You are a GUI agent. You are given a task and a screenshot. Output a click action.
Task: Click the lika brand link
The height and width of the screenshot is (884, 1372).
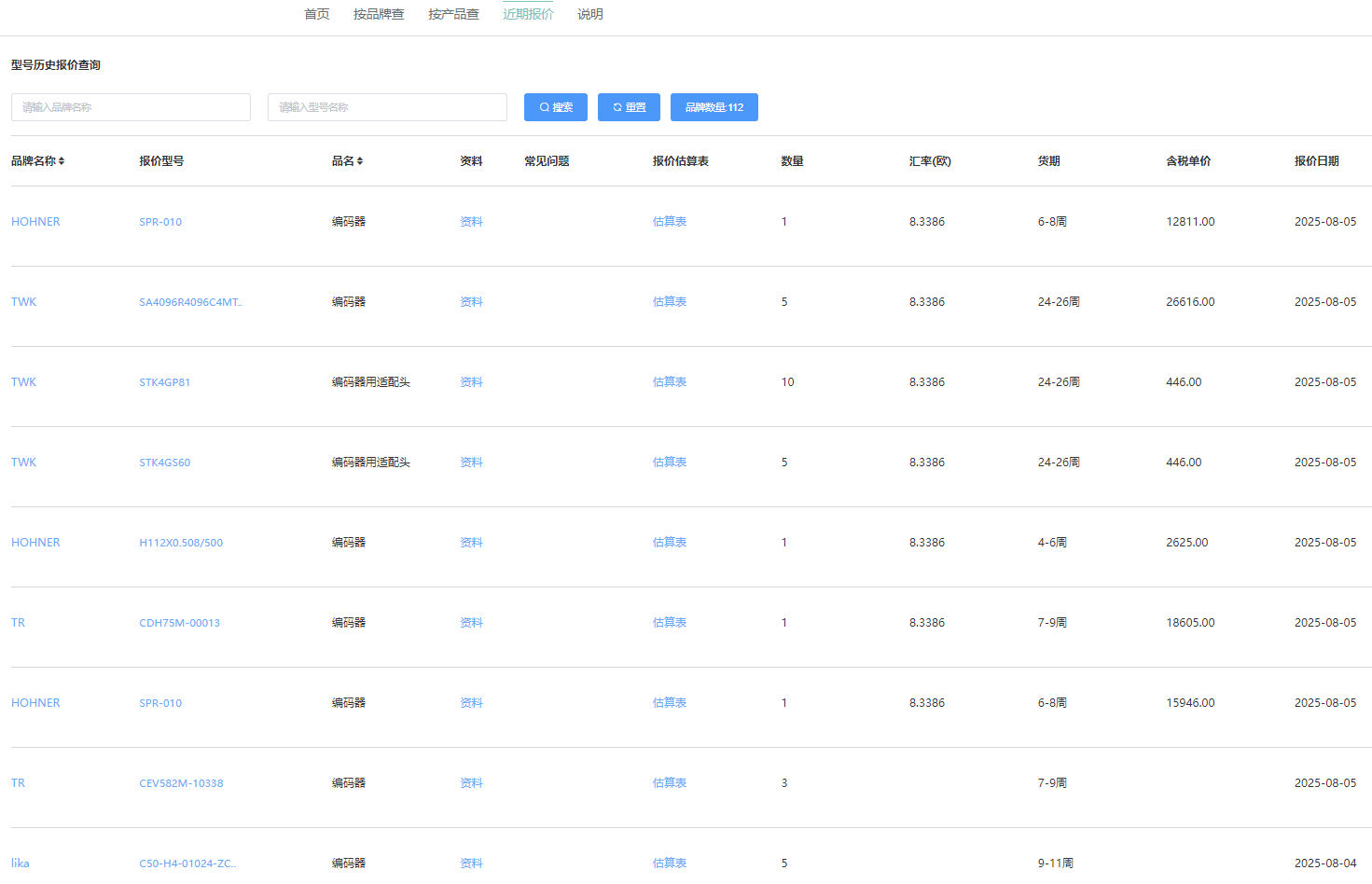[21, 863]
